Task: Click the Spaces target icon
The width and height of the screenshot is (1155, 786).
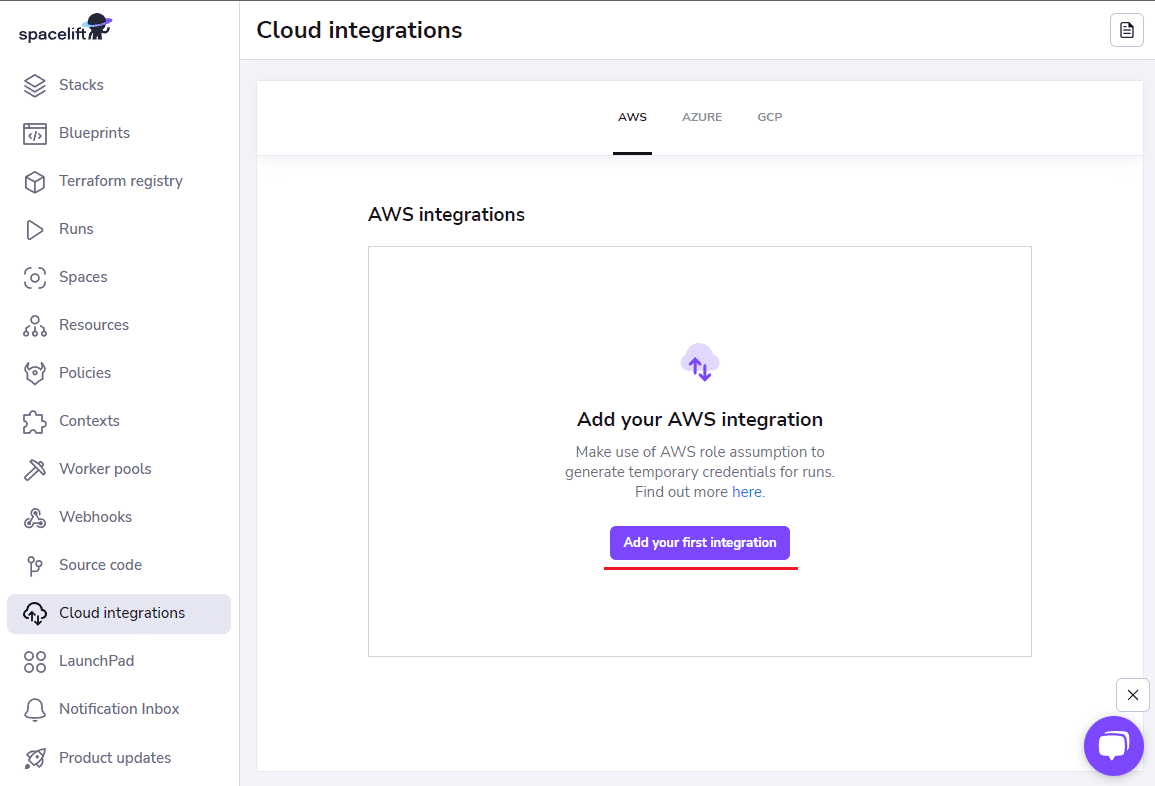Action: tap(35, 278)
